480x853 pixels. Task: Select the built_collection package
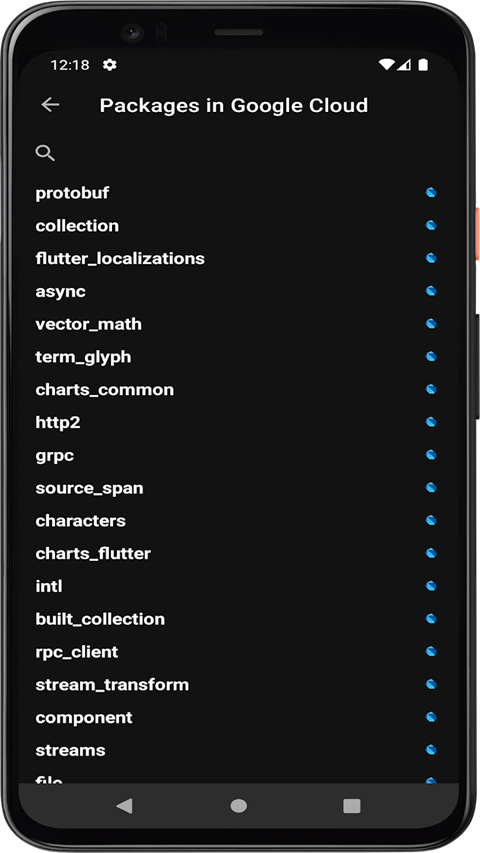pyautogui.click(x=100, y=619)
